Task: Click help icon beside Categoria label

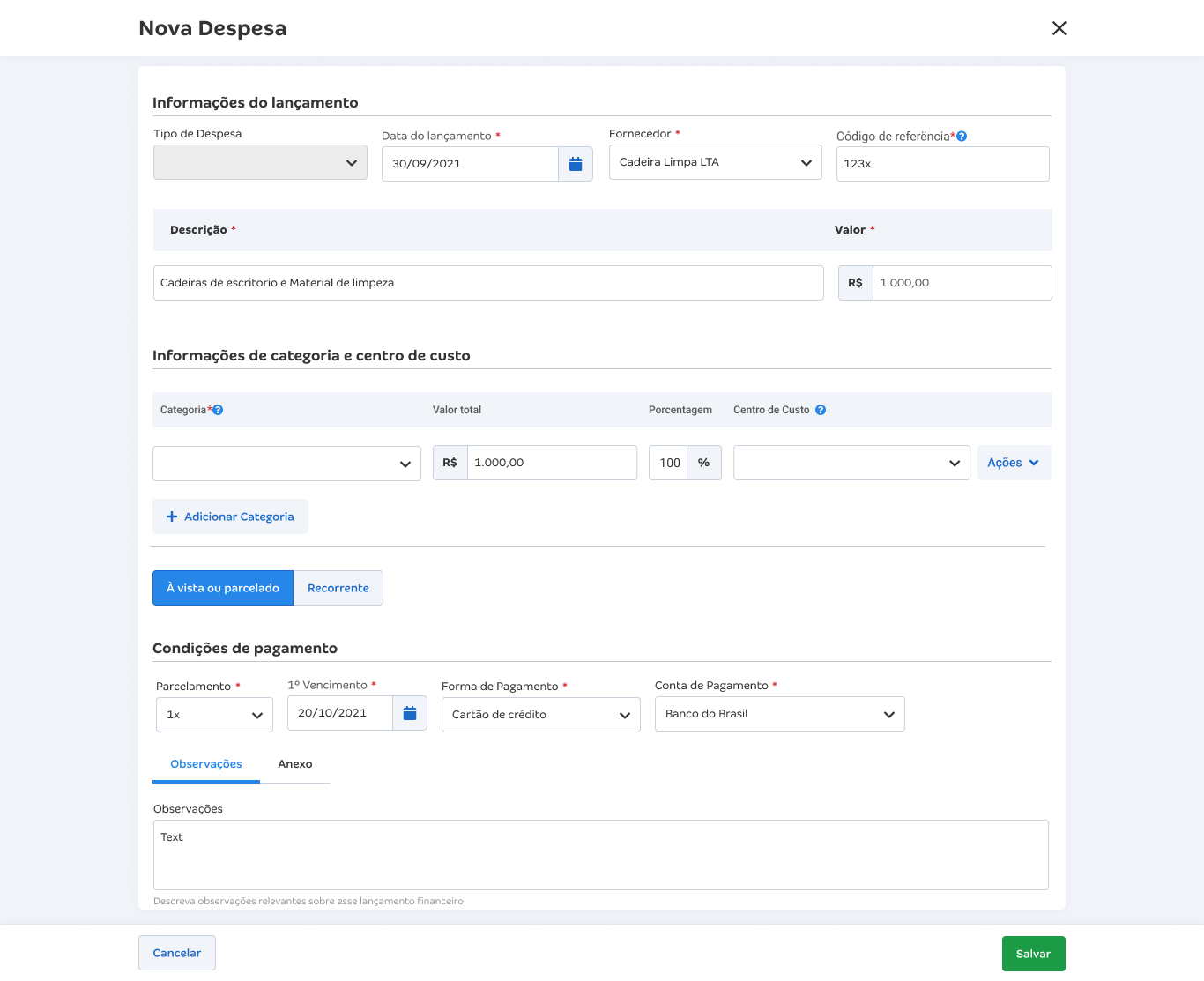Action: click(218, 410)
